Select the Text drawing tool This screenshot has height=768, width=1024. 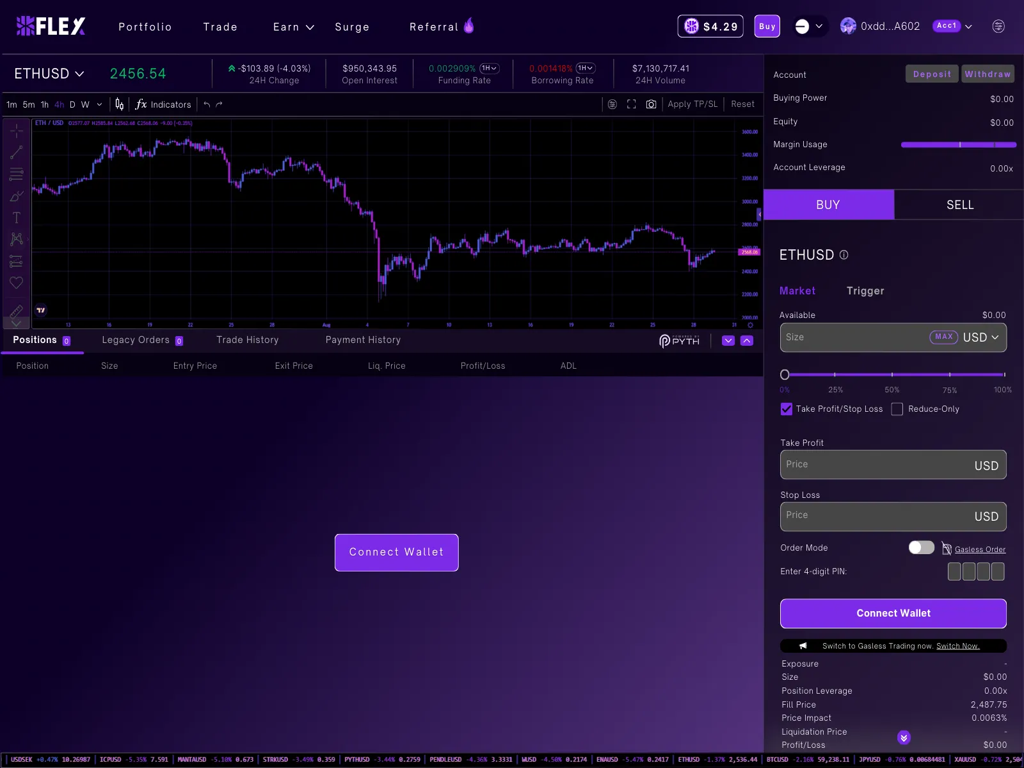(16, 217)
